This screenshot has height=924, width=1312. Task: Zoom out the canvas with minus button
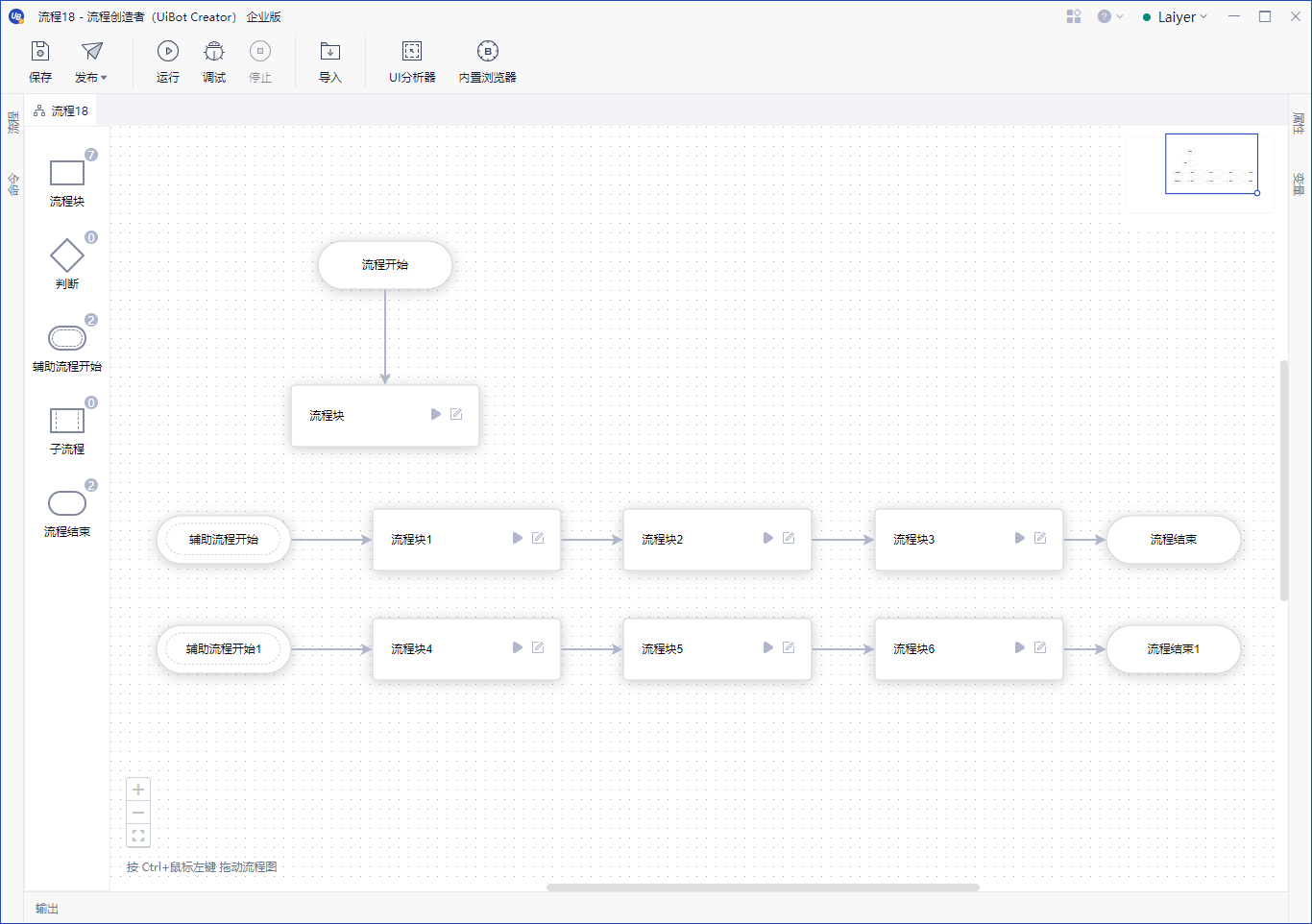[138, 813]
